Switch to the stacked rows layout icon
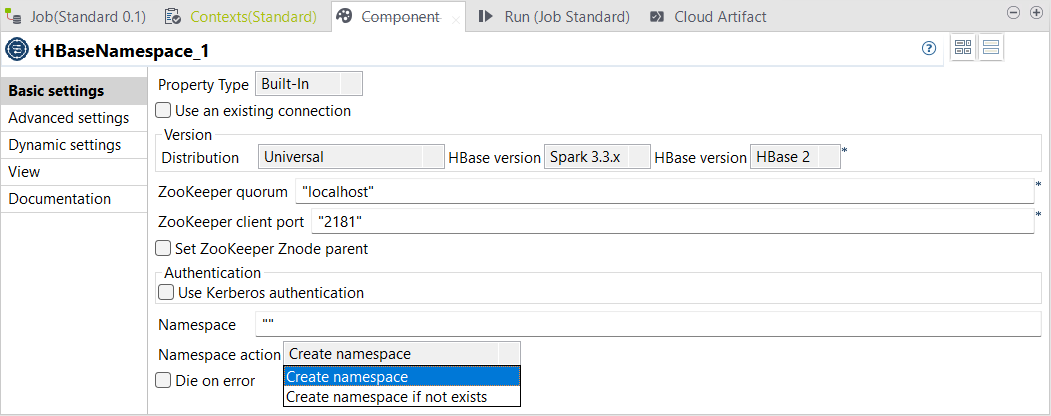Screen dimensions: 1051x416 click(x=991, y=48)
